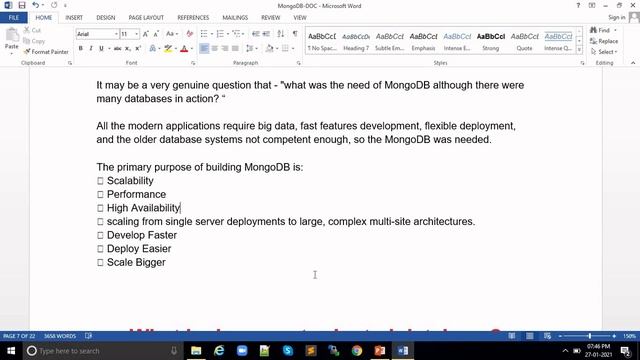Open Google Chrome from taskbar
The width and height of the screenshot is (640, 360).
point(357,351)
